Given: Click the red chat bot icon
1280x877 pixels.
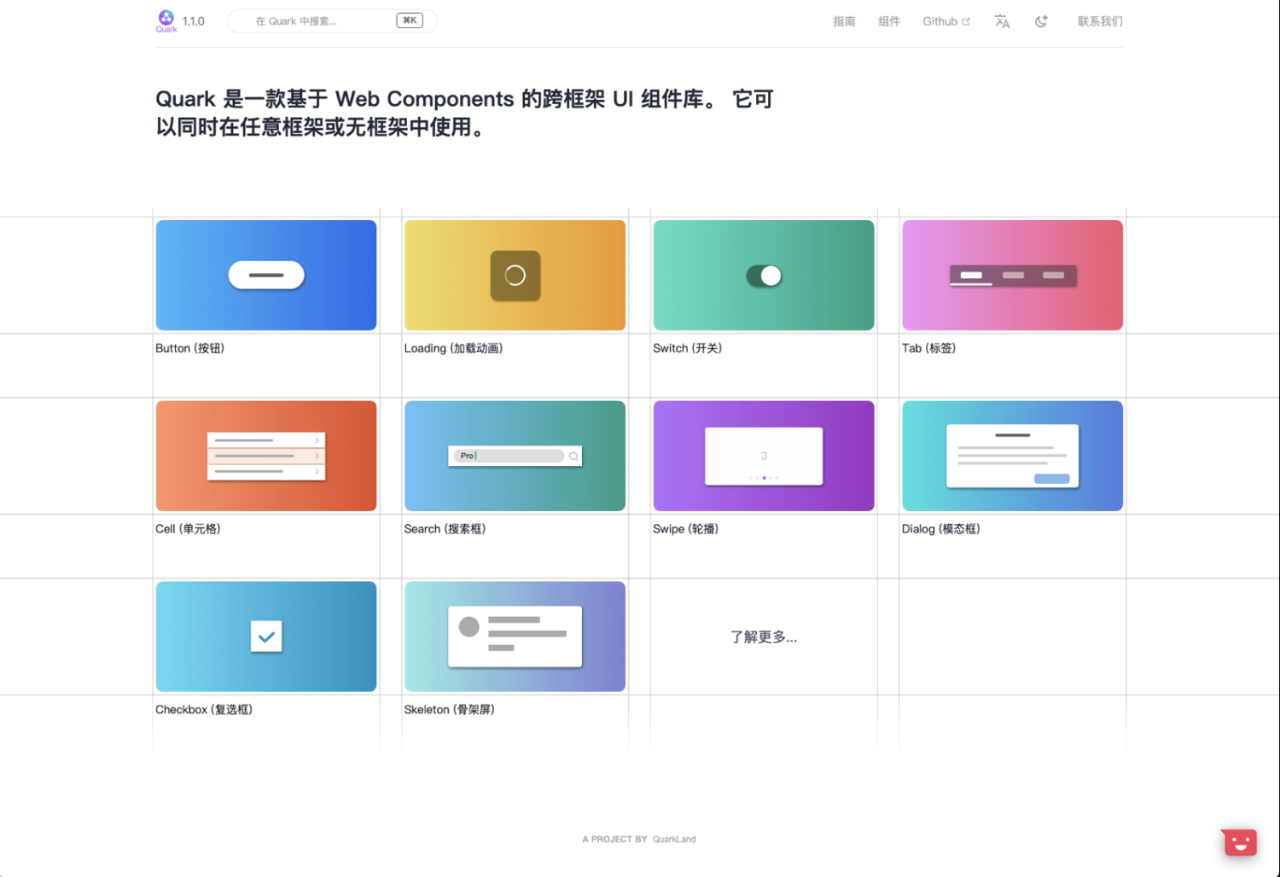Looking at the screenshot, I should 1239,842.
